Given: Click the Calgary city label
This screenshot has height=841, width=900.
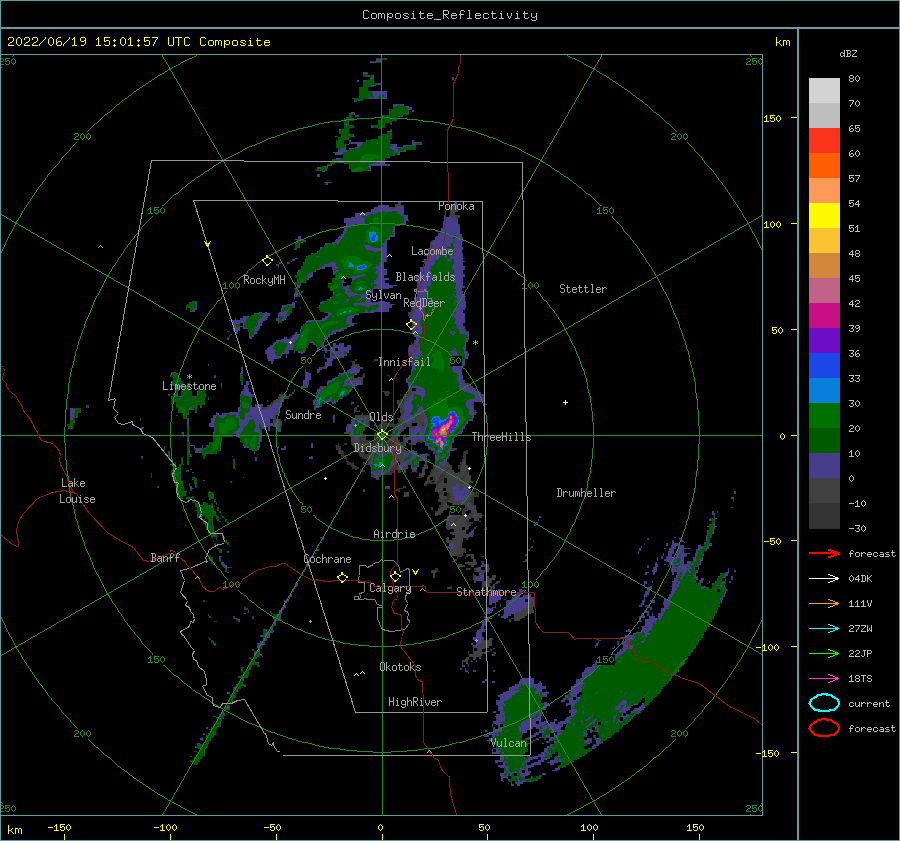Looking at the screenshot, I should tap(390, 588).
